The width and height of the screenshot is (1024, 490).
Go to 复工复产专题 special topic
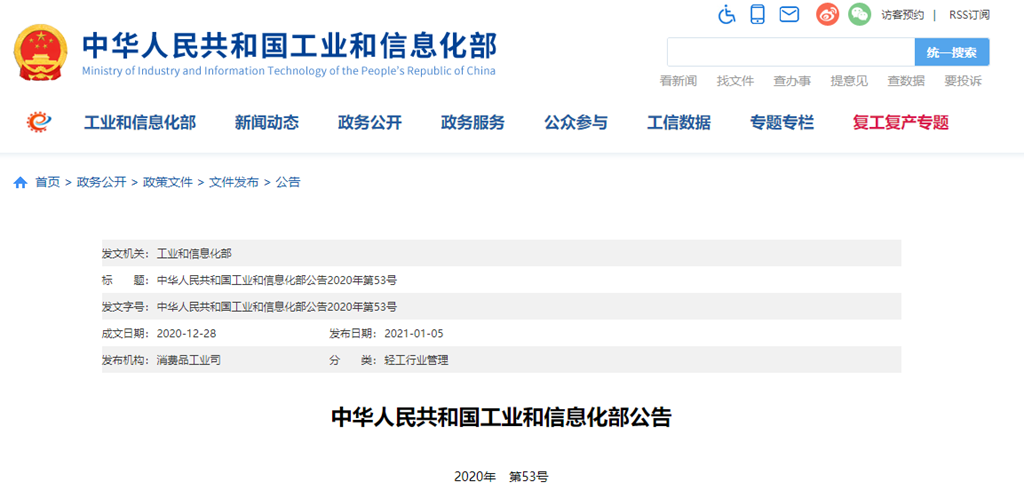tap(900, 123)
